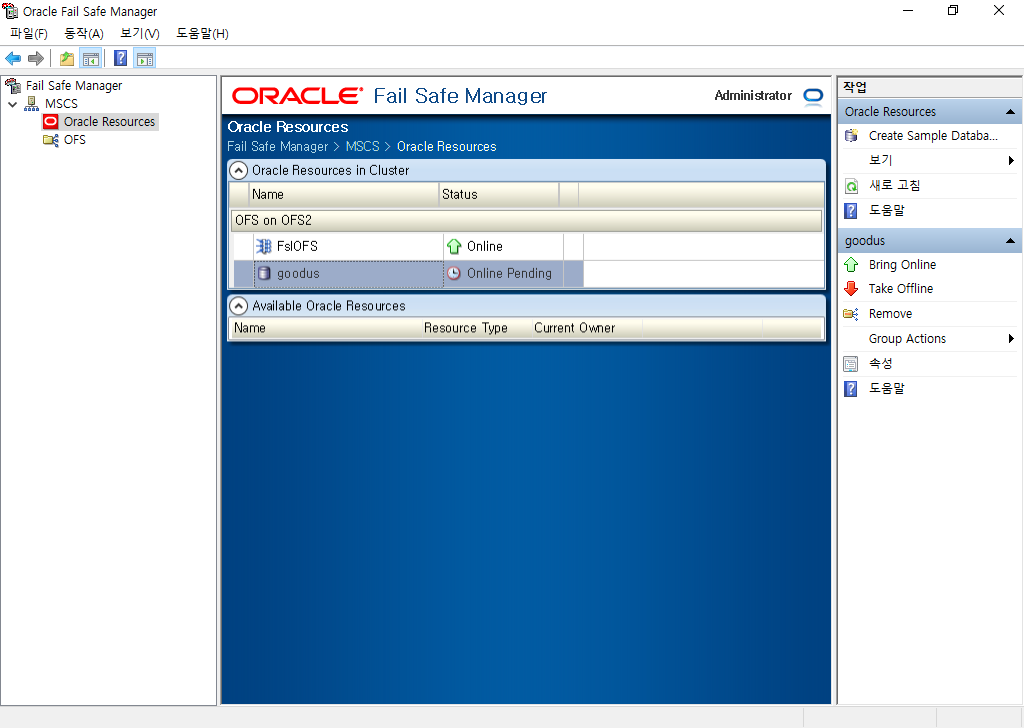Click the toolbar Help question mark icon

coord(121,59)
